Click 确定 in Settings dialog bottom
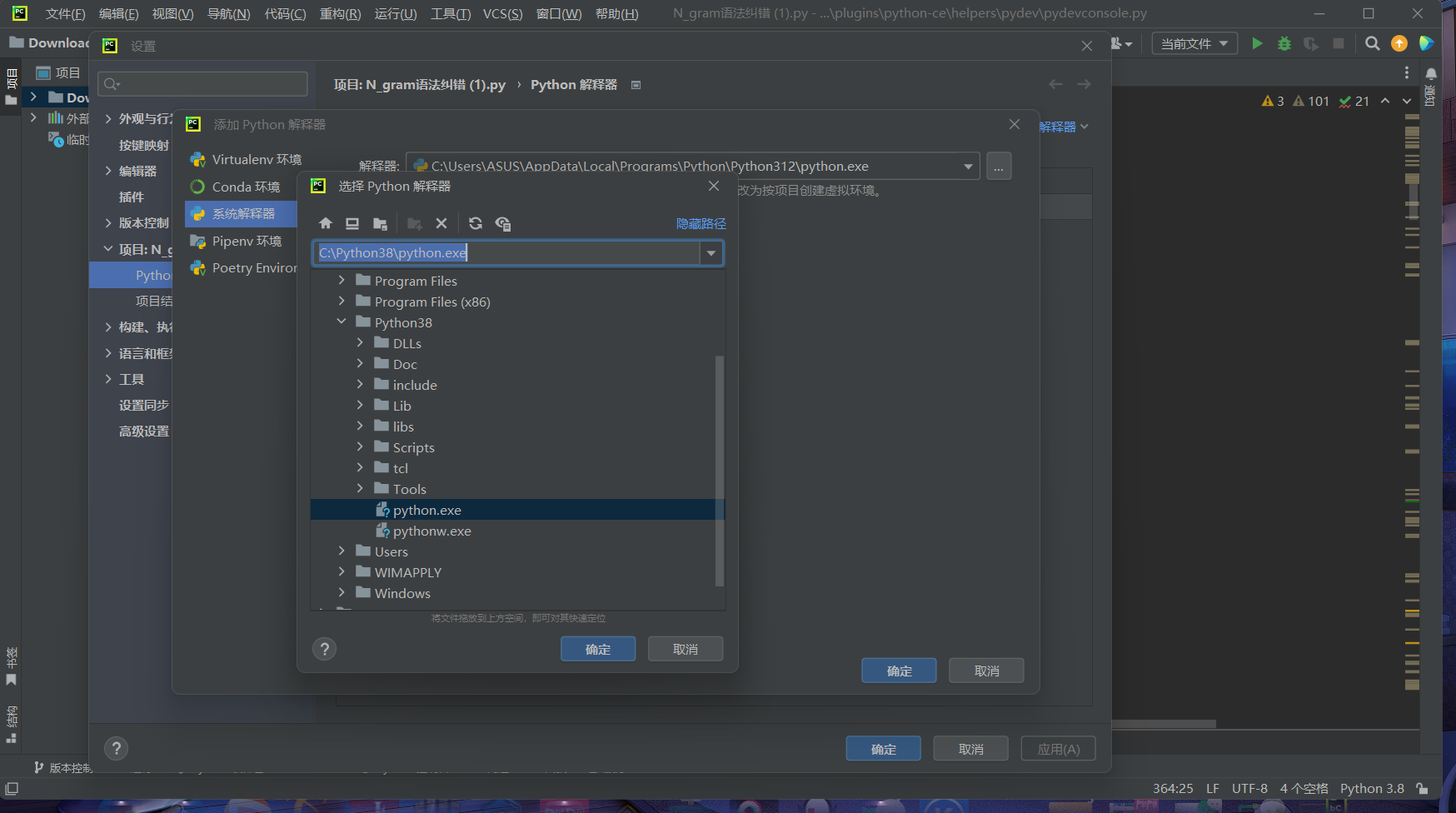Image resolution: width=1456 pixels, height=813 pixels. (884, 749)
